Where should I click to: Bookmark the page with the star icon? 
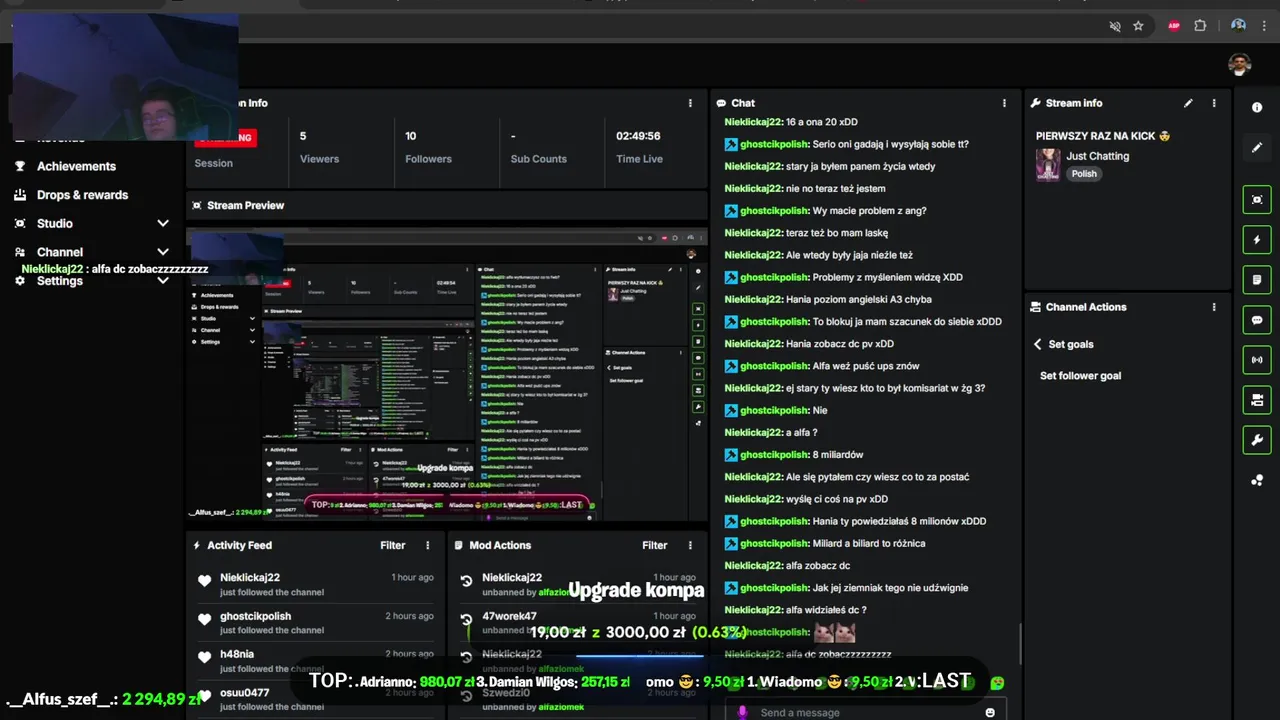[x=1138, y=26]
